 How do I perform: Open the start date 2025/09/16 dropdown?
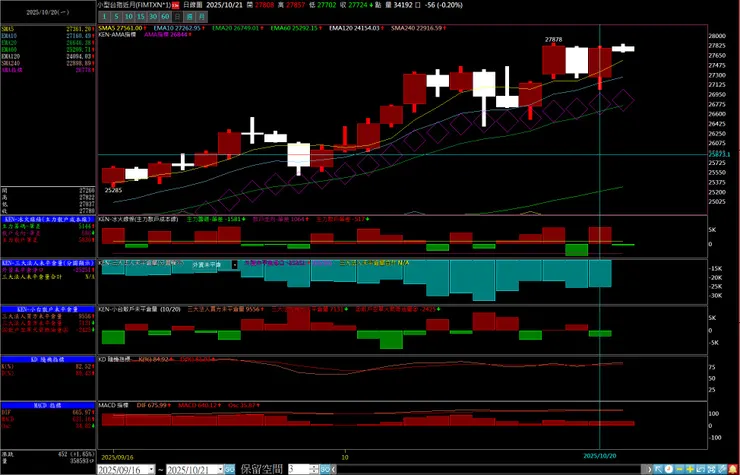[151, 469]
